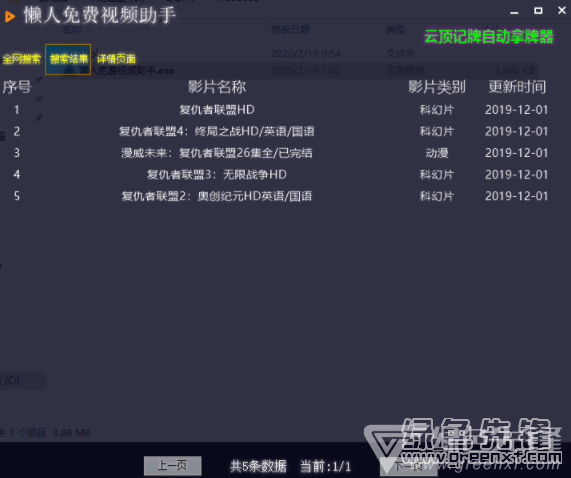Click the 更新时间 column header
This screenshot has height=478, width=571.
pos(517,87)
